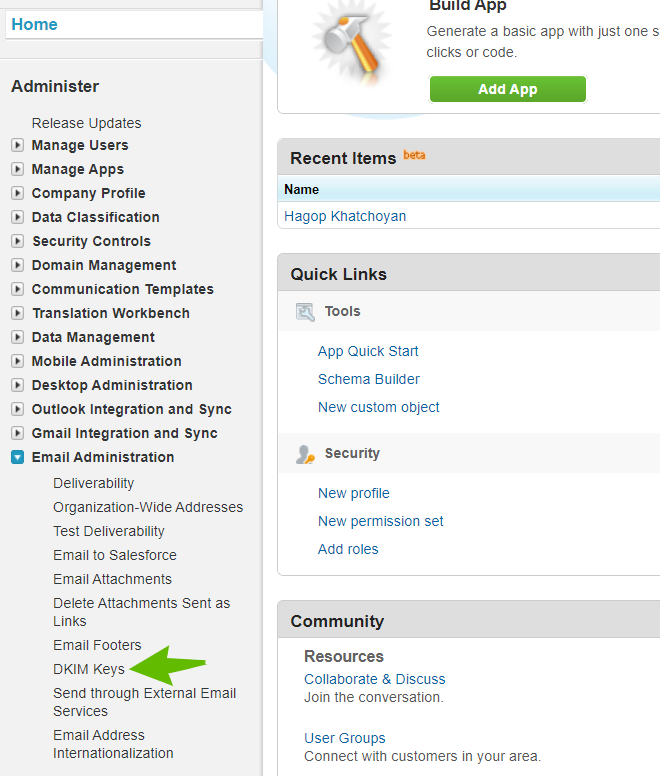
Task: Open Hagop Khatchoyan recent item
Action: 345,216
